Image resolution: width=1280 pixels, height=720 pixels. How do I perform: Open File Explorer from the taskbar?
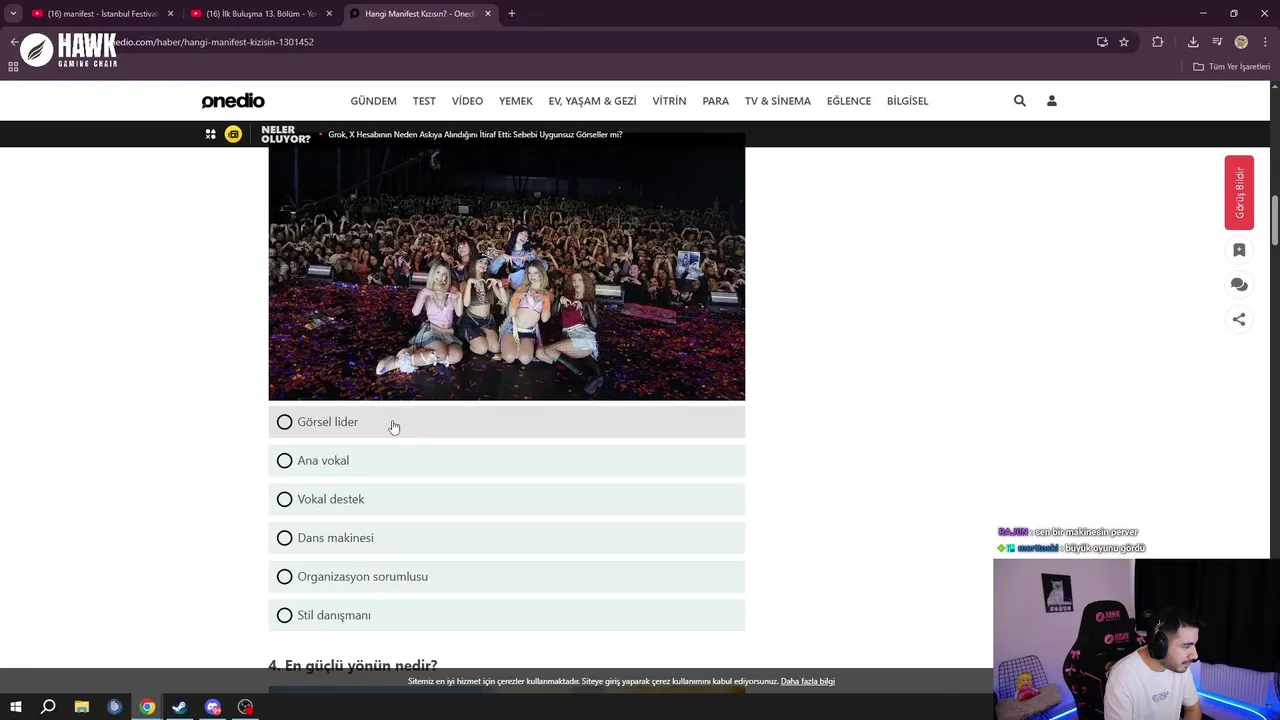82,707
